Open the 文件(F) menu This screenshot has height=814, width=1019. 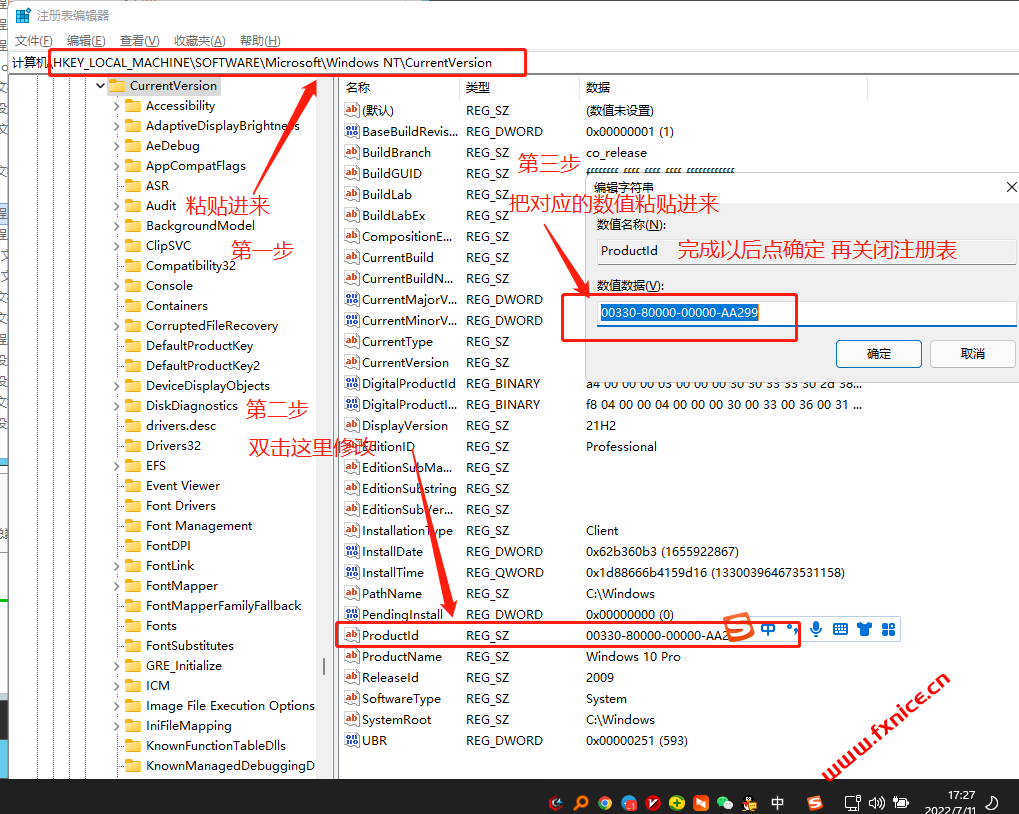34,41
